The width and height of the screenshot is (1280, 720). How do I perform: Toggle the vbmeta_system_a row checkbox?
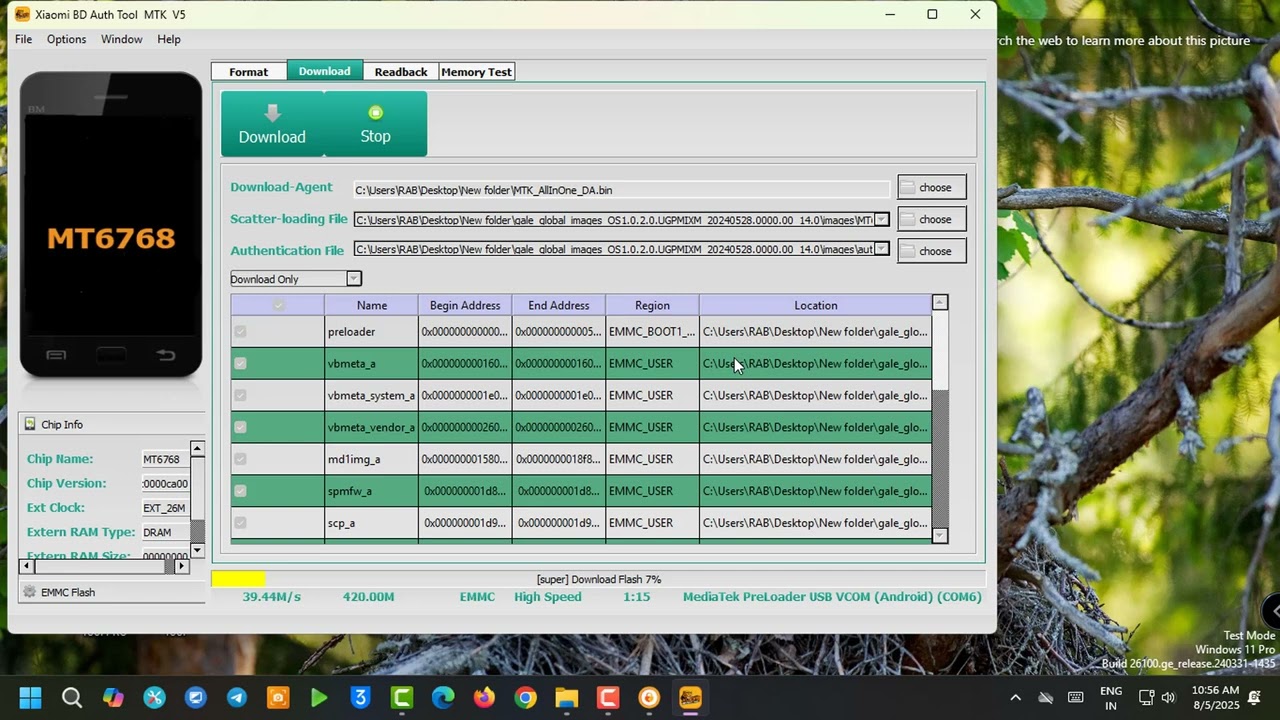pos(240,395)
